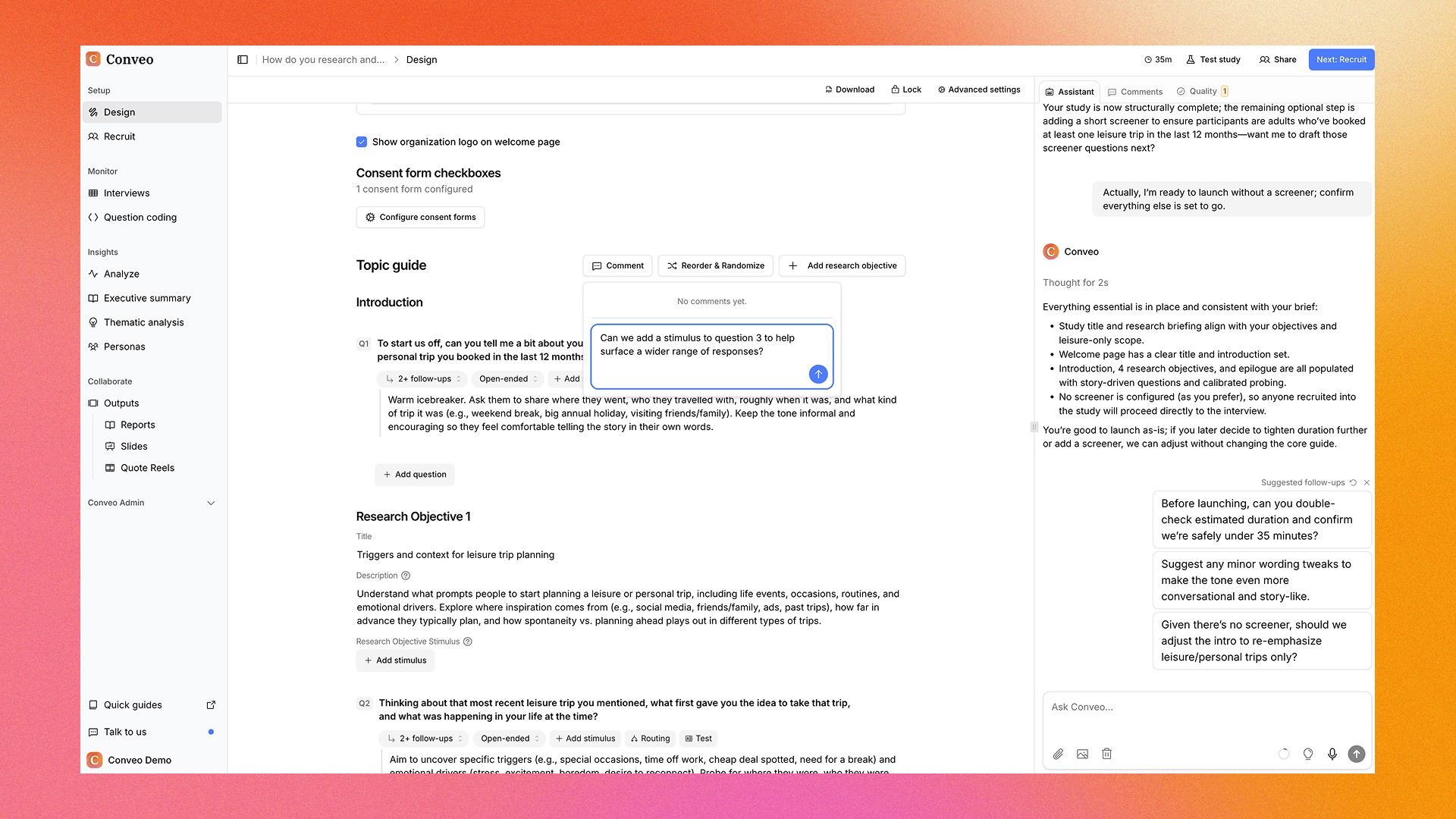Screen dimensions: 1456x819
Task: Click the lightbulb icon in assistant input
Action: 1308,754
